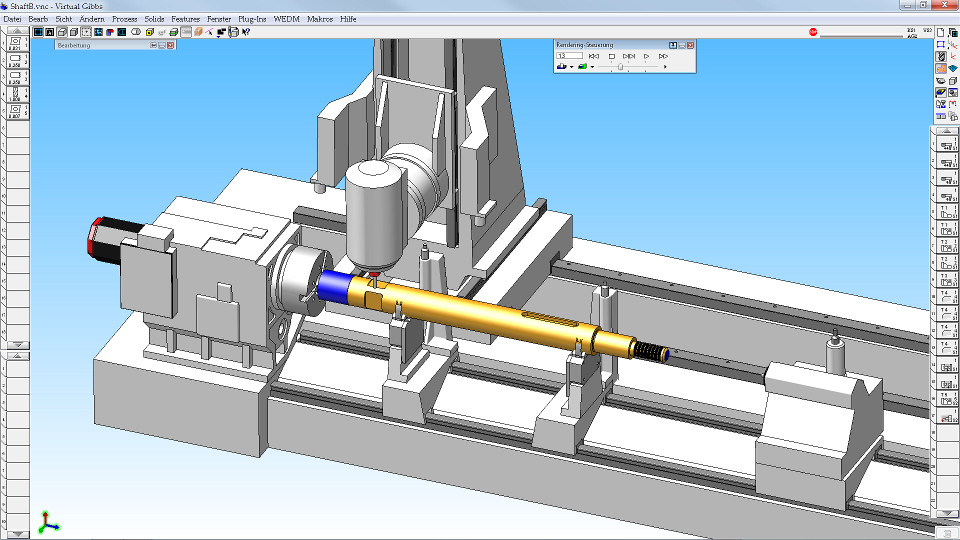This screenshot has width=960, height=540.
Task: Click the red stop icon in top toolbar
Action: click(x=813, y=32)
